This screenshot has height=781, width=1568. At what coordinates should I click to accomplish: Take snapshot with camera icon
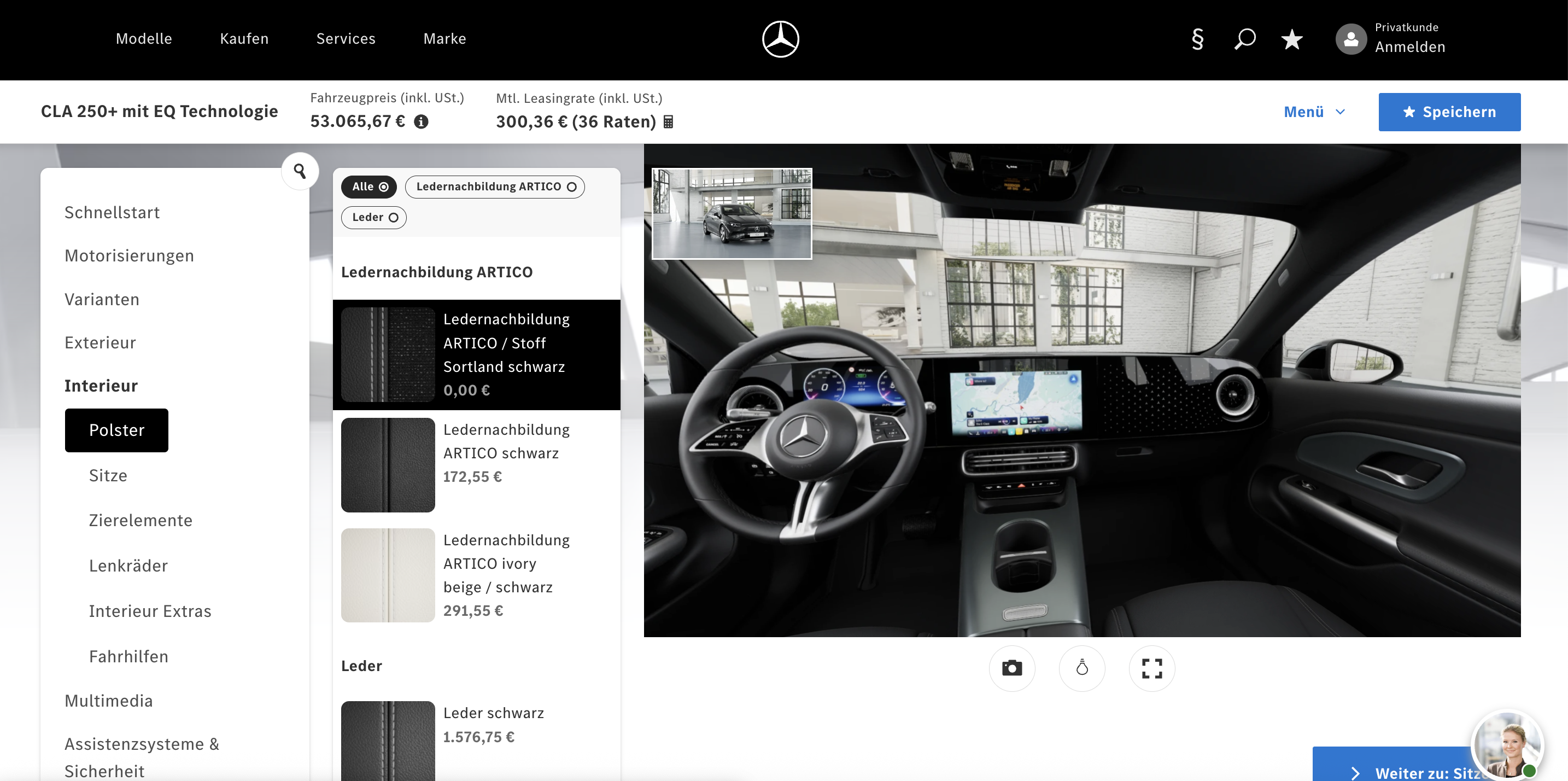pyautogui.click(x=1011, y=668)
